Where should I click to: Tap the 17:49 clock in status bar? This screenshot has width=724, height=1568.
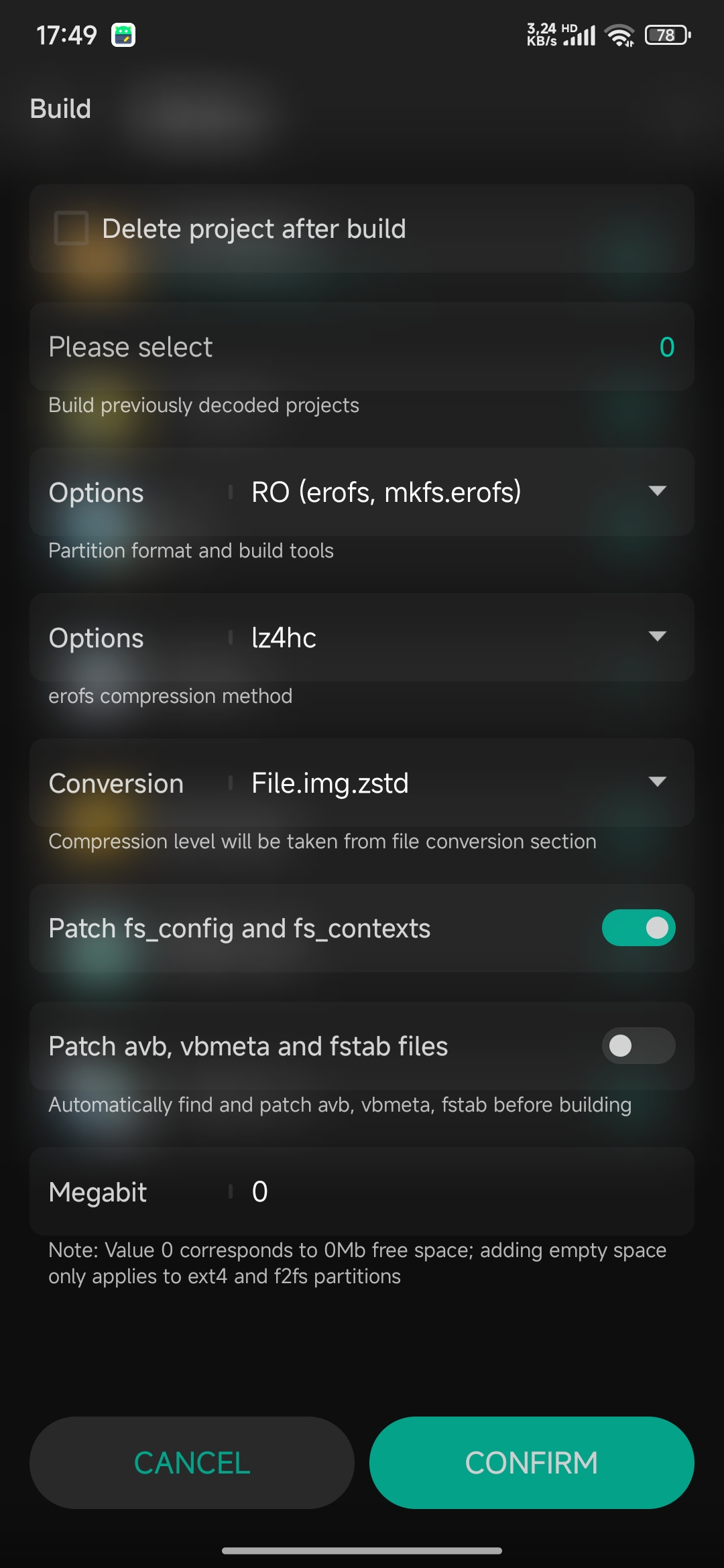[x=66, y=35]
